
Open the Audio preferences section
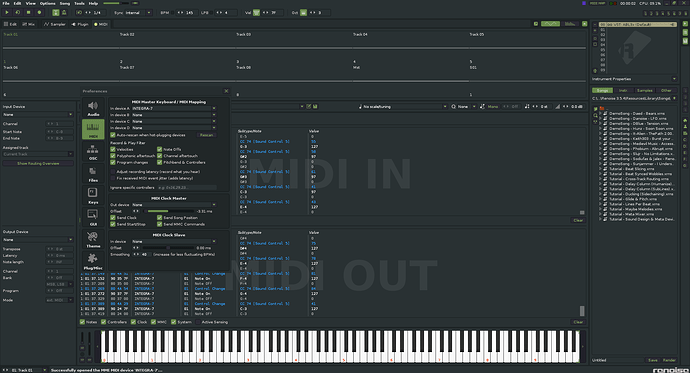coord(93,108)
